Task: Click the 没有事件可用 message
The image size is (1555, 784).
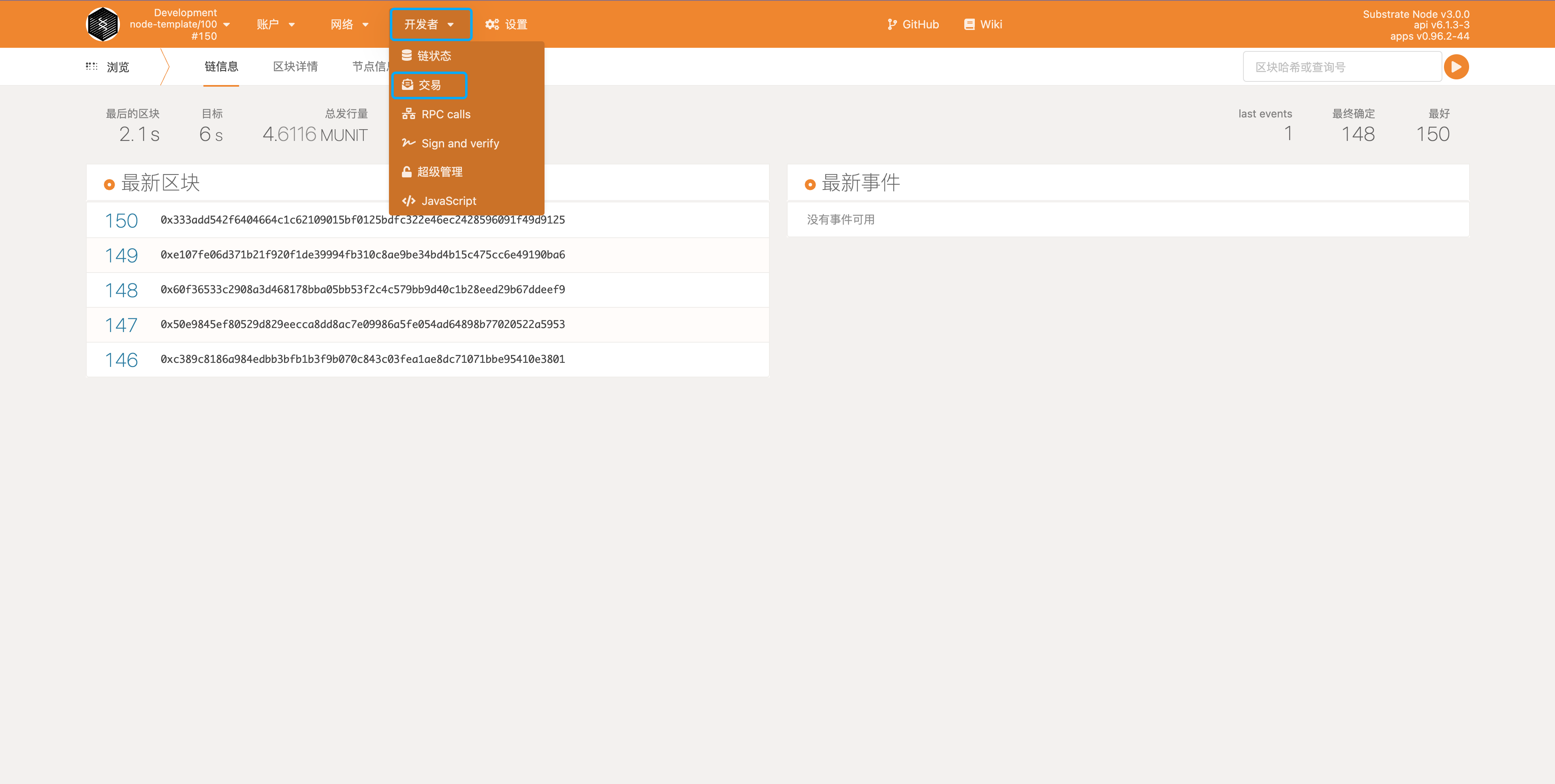Action: coord(840,219)
